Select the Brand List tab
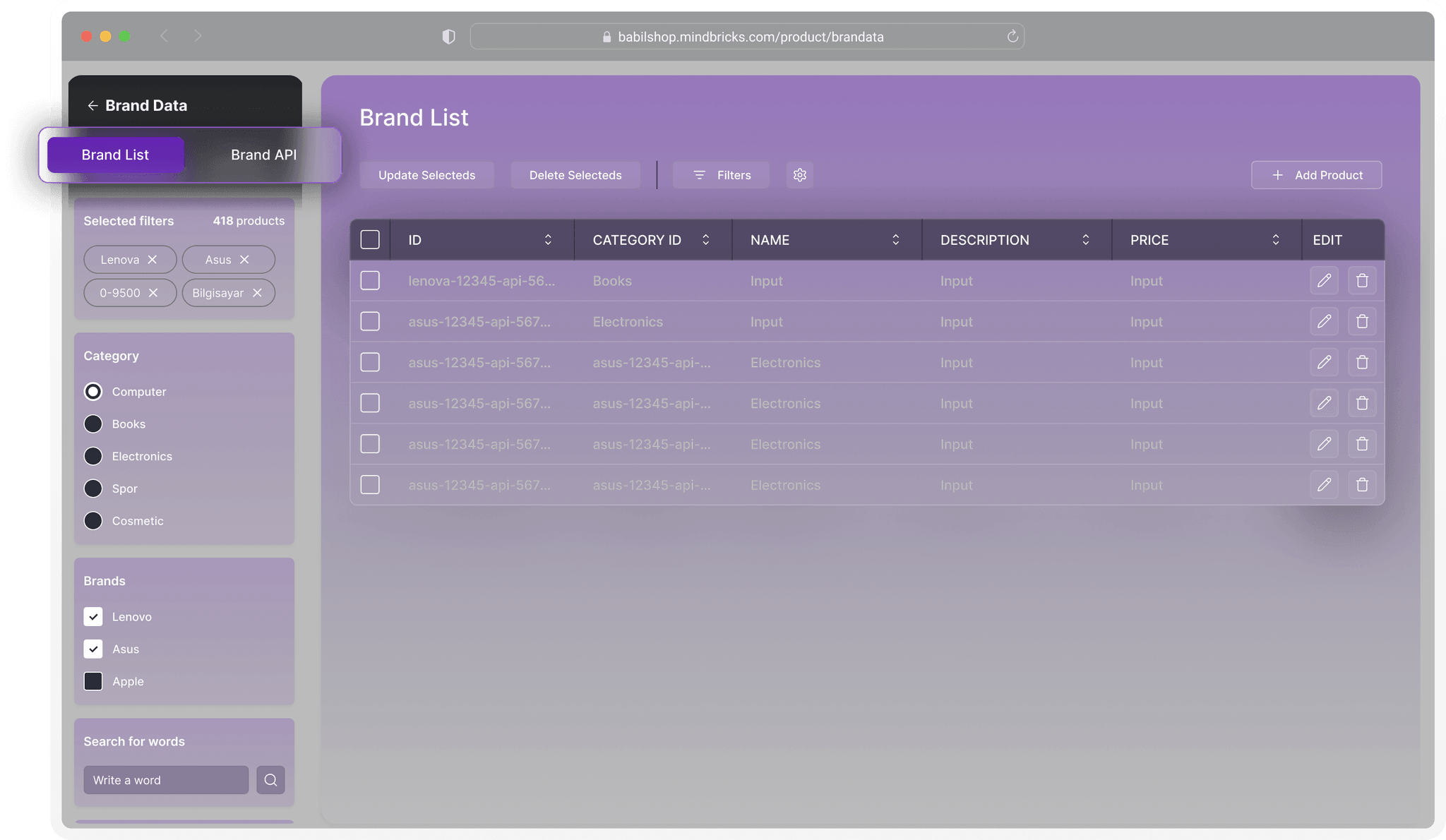 pyautogui.click(x=114, y=155)
